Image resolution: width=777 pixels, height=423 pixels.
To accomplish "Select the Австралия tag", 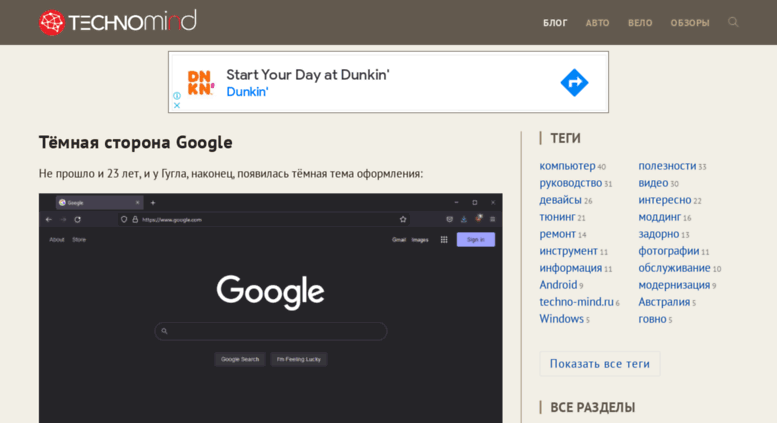I will [664, 302].
